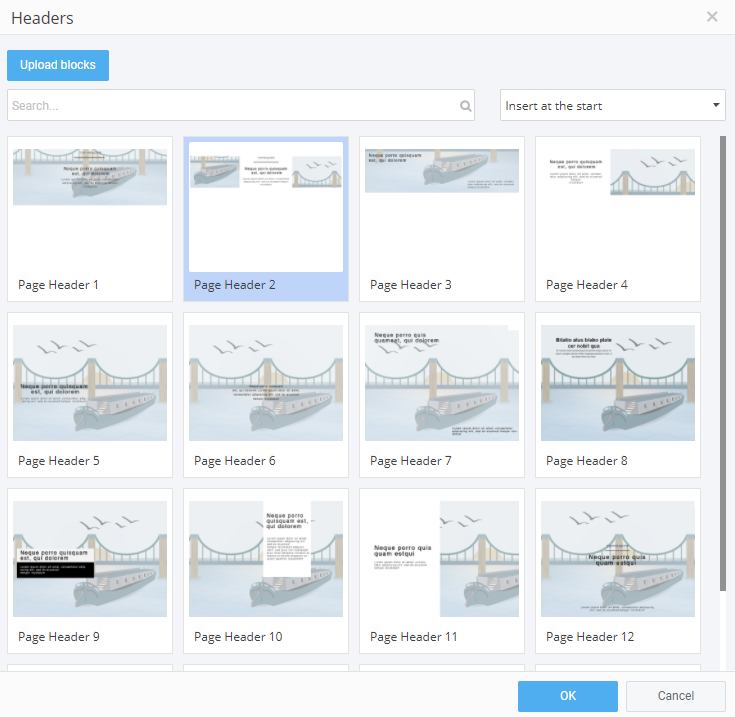
Task: Choose Page Header 9 with black text box
Action: [x=90, y=570]
